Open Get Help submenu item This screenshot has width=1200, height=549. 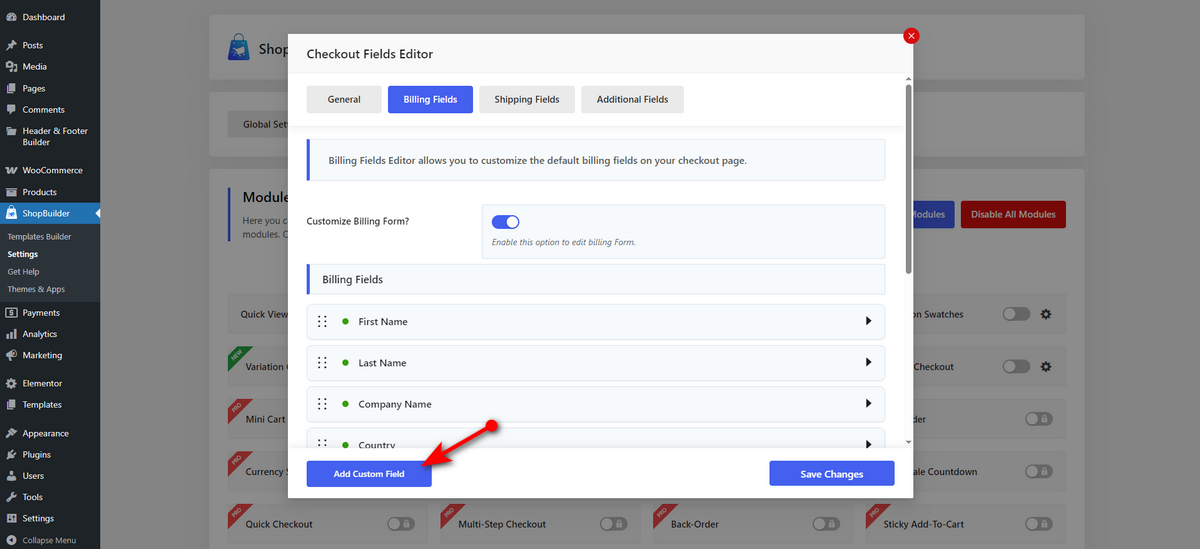pyautogui.click(x=23, y=272)
